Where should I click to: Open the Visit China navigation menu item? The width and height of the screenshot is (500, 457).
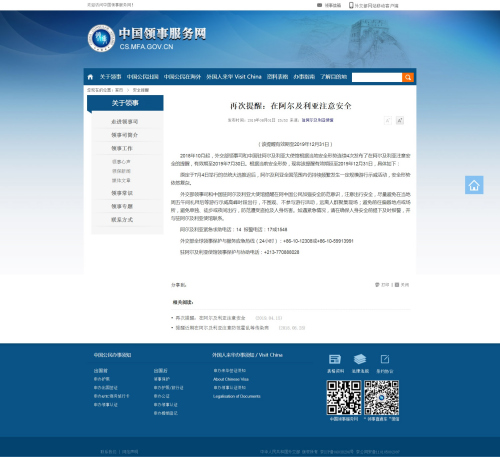pyautogui.click(x=234, y=77)
